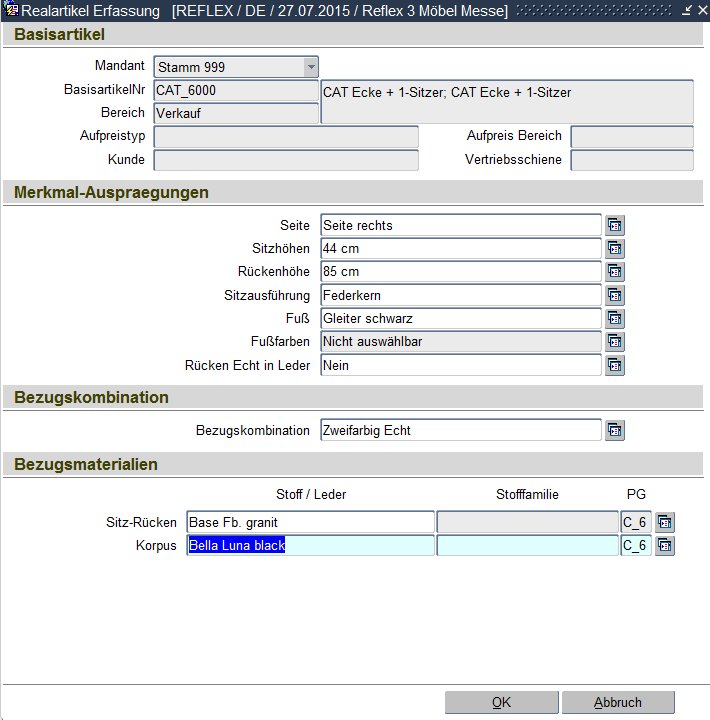Open the lookup icon for Sitzausführung

615,295
